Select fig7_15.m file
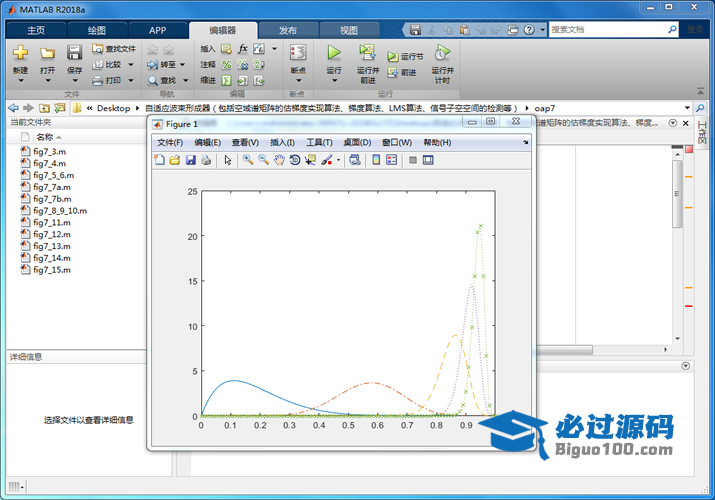 tap(52, 270)
